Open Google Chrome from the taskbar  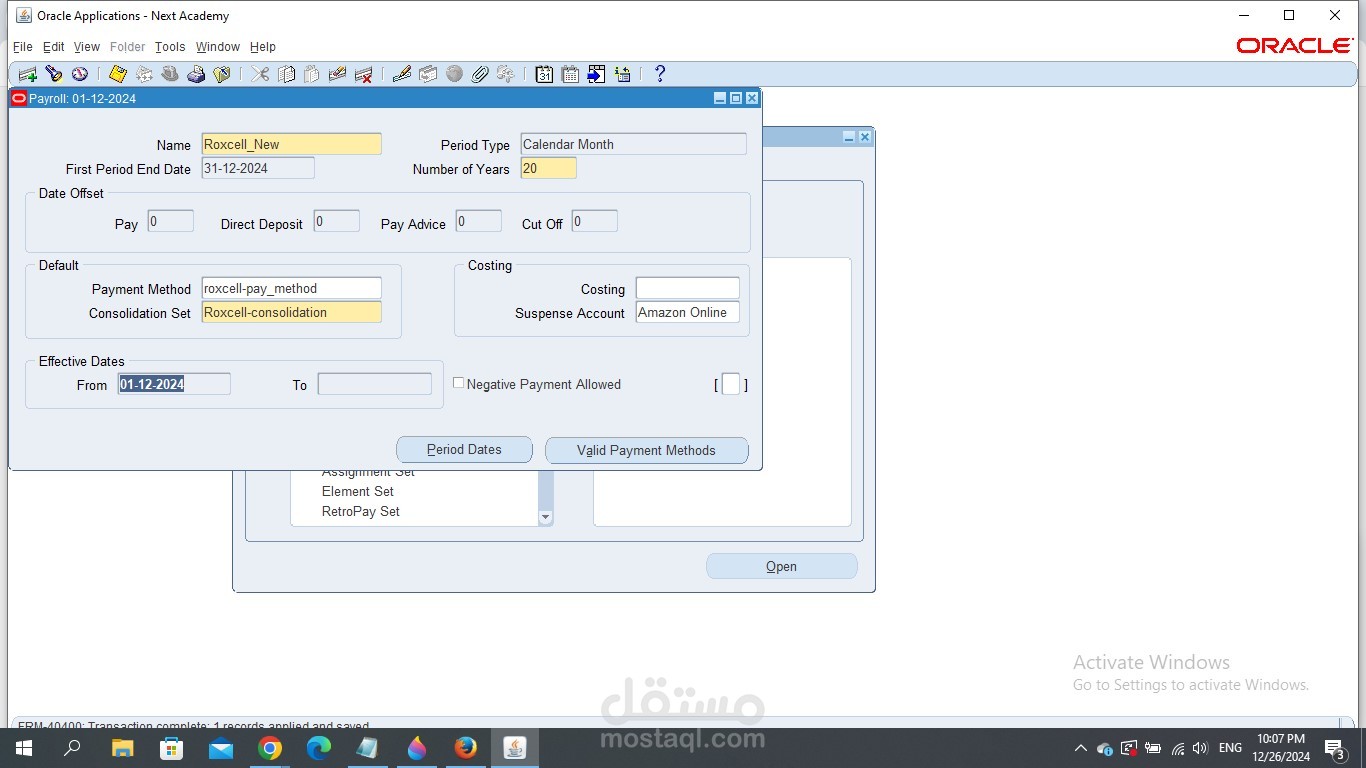270,748
